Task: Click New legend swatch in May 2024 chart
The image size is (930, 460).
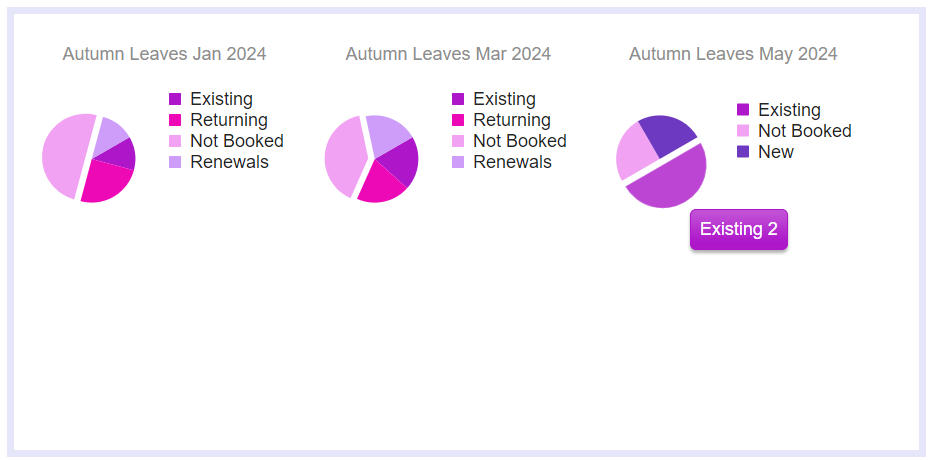Action: pyautogui.click(x=743, y=152)
